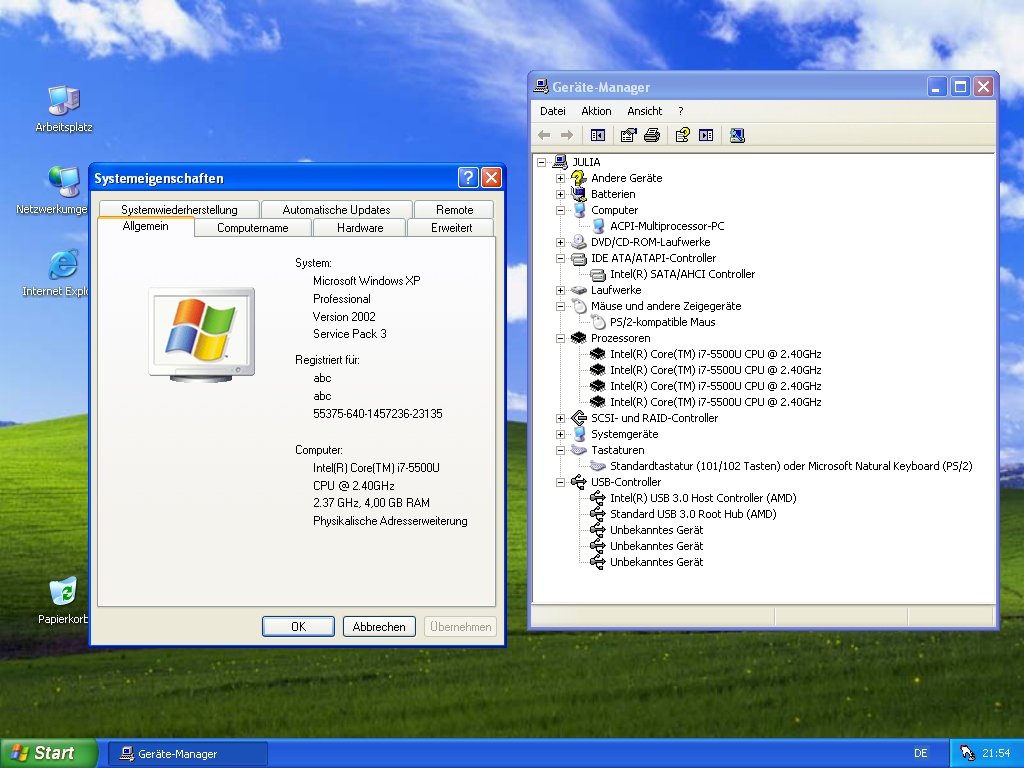Select the last Unbekanntes Gerät entry
The height and width of the screenshot is (768, 1024).
coord(656,562)
